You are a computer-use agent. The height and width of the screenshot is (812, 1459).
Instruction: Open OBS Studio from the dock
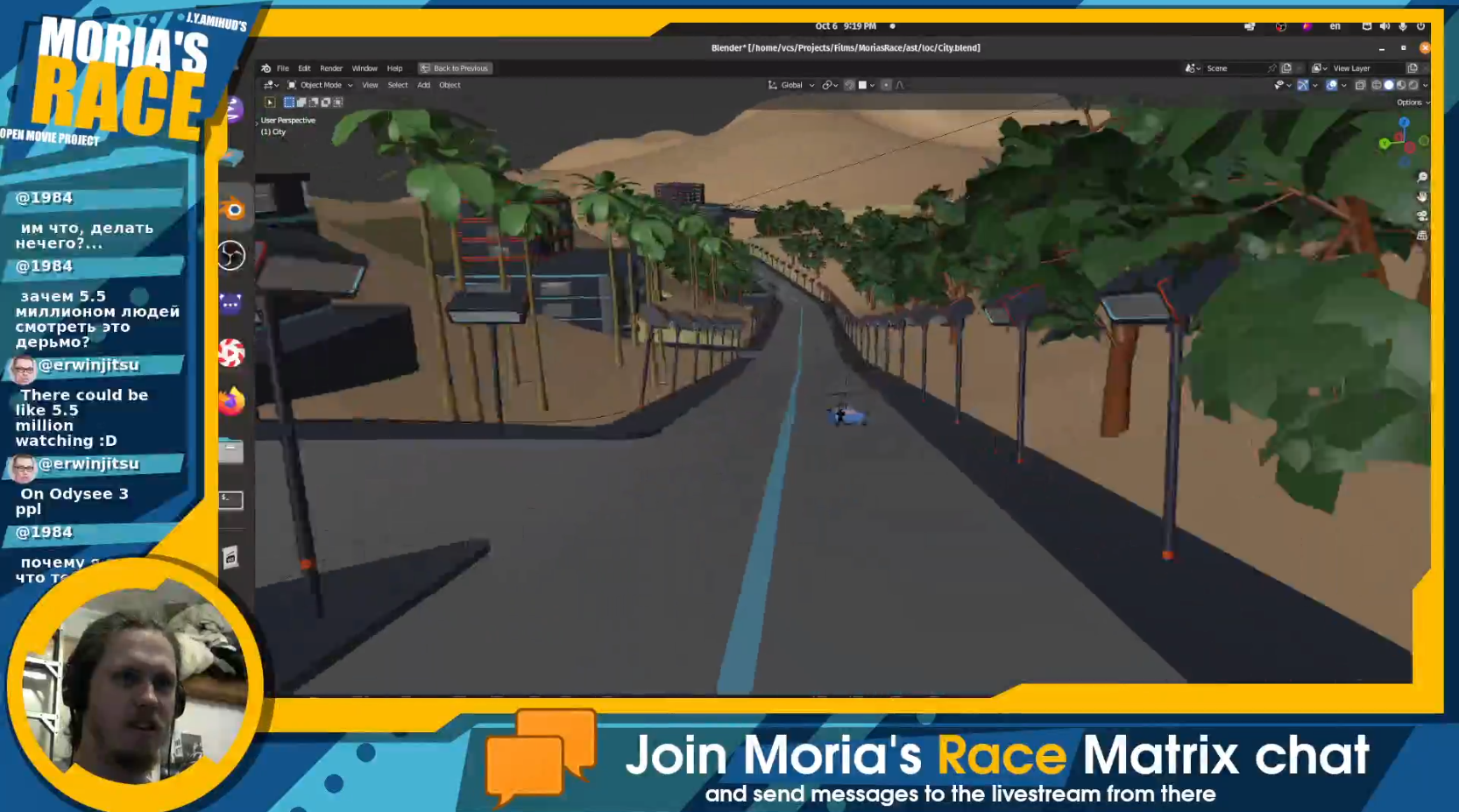pos(231,256)
